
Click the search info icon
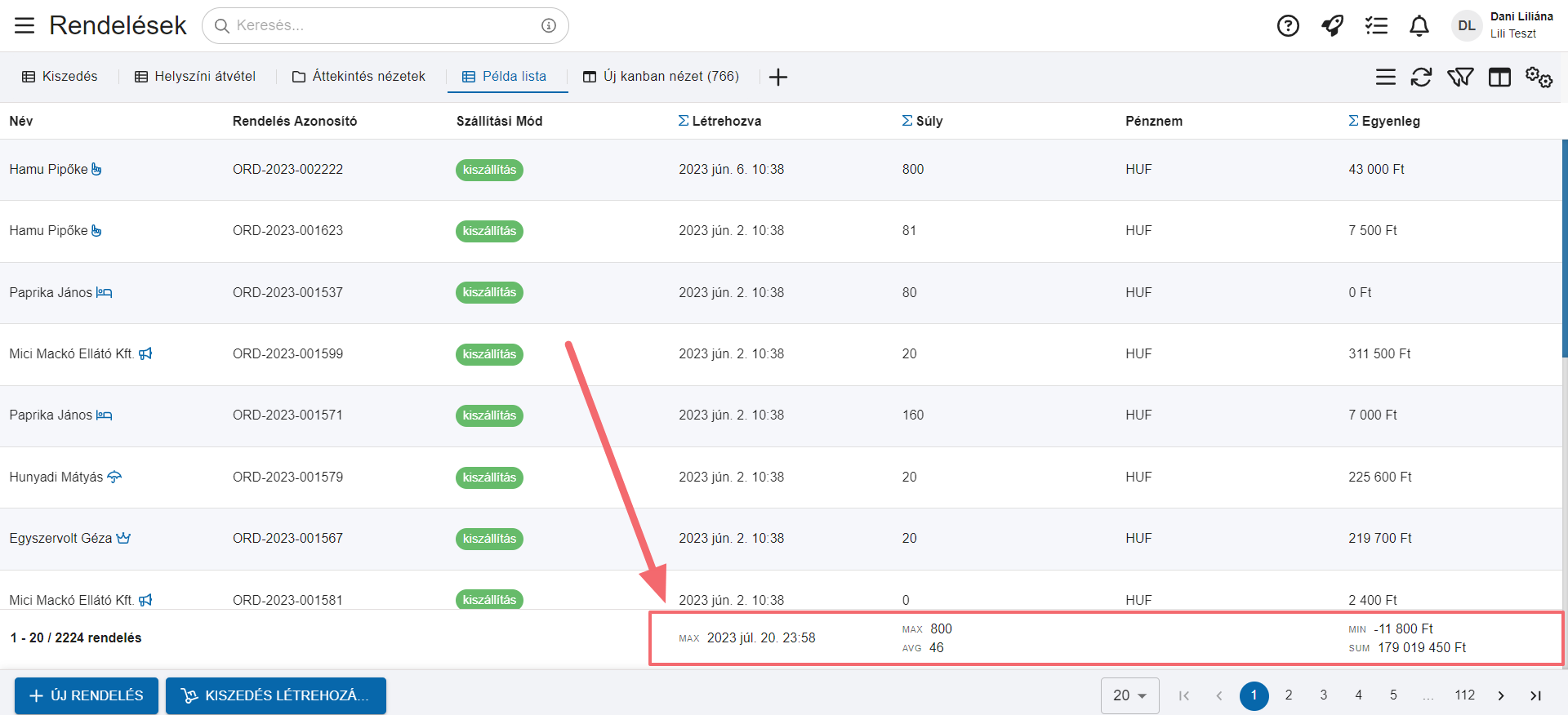tap(549, 26)
